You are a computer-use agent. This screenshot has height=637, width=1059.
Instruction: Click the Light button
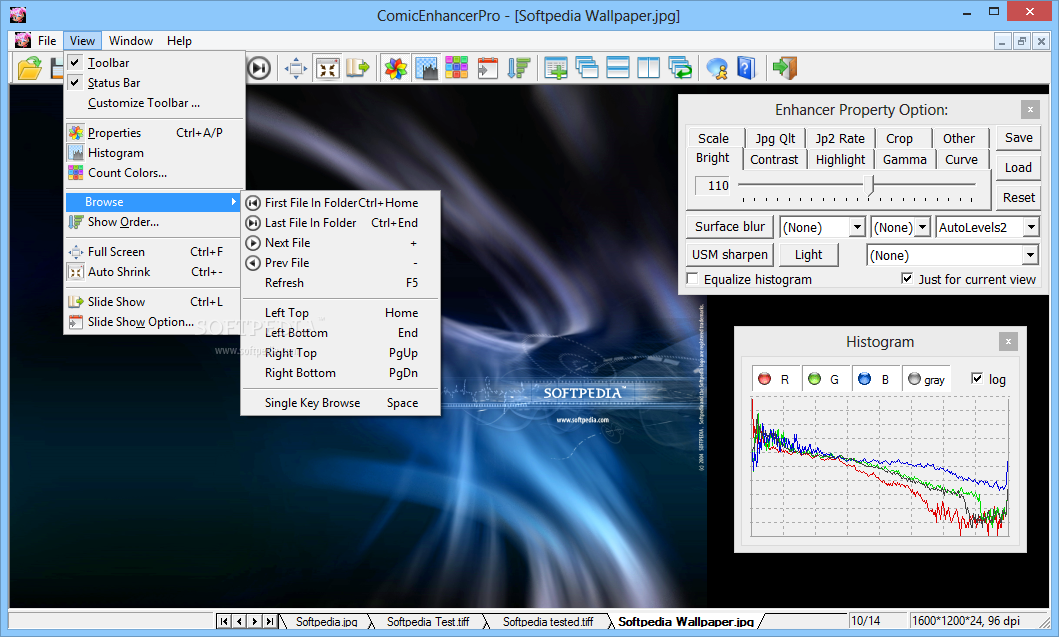[808, 255]
